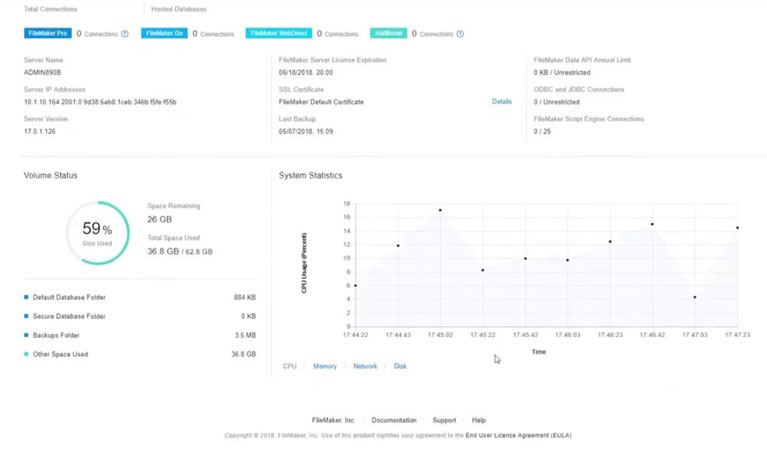Viewport: 767px width, 454px height.
Task: Click the CPU data point at 17:47:03
Action: [695, 297]
